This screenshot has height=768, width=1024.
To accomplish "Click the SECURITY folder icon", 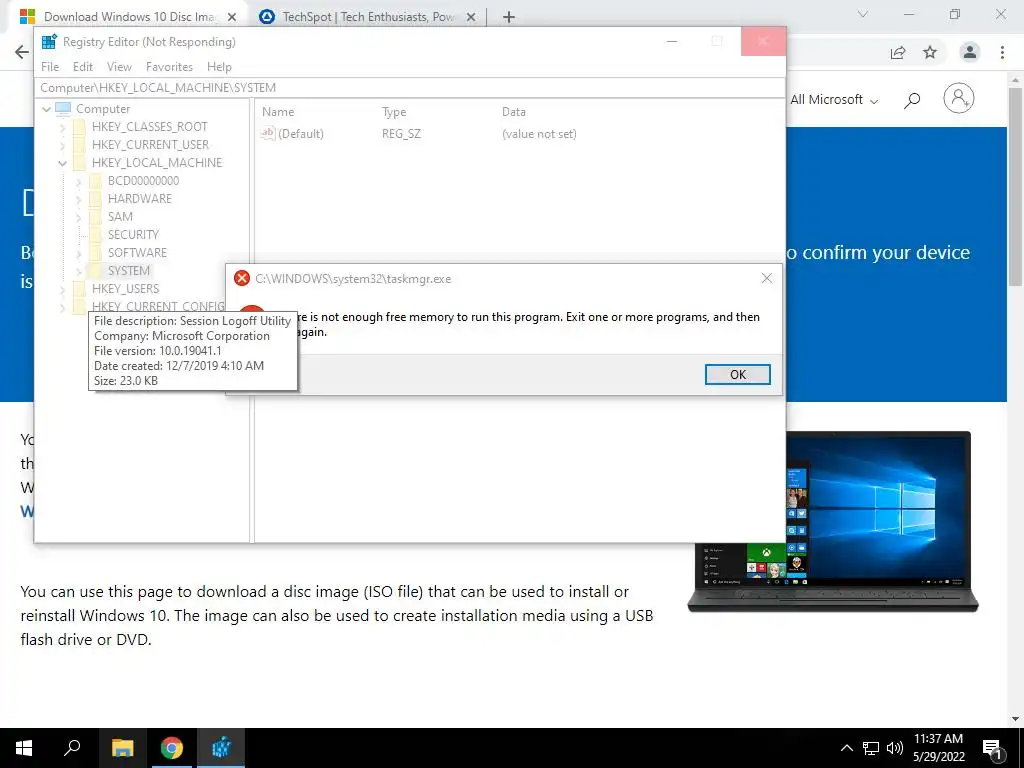I will (x=95, y=234).
